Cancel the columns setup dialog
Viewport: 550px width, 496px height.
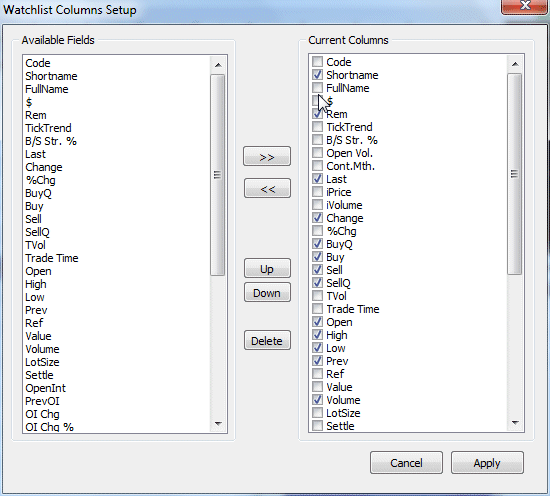(406, 463)
